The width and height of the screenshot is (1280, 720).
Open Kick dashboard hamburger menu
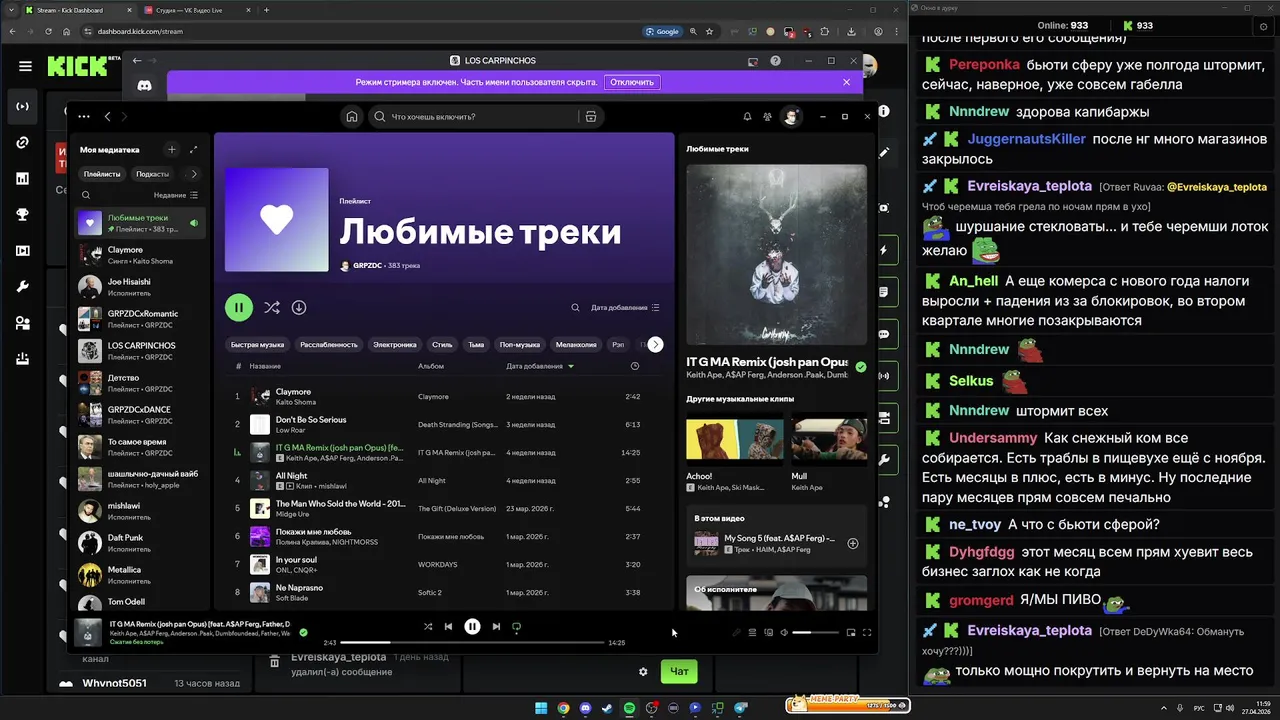tap(25, 66)
